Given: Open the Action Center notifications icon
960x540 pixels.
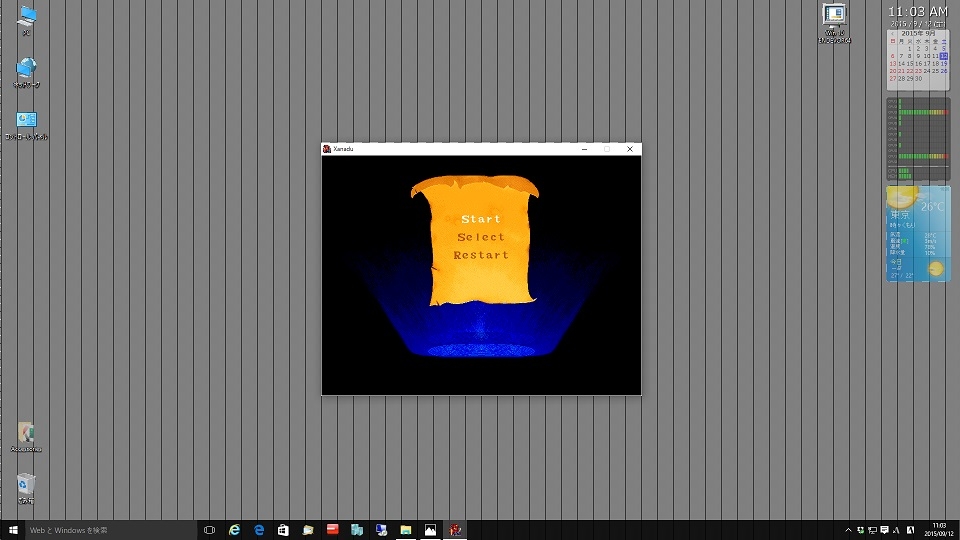Looking at the screenshot, I should [x=885, y=530].
